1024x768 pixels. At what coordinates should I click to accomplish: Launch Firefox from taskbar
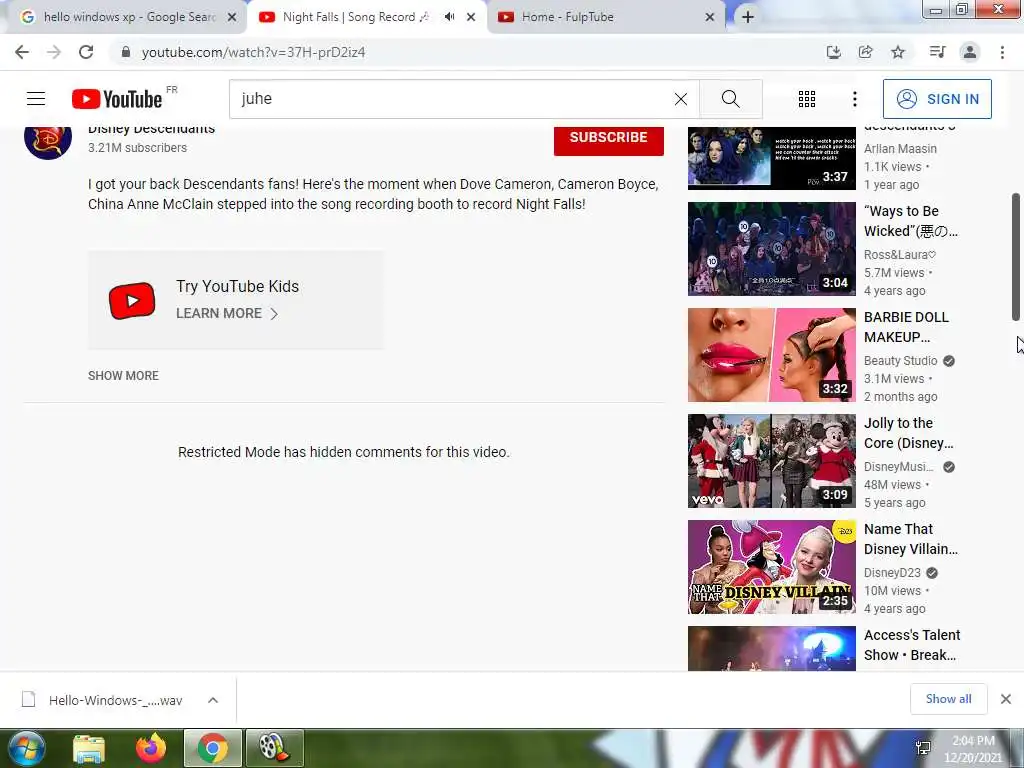point(151,748)
